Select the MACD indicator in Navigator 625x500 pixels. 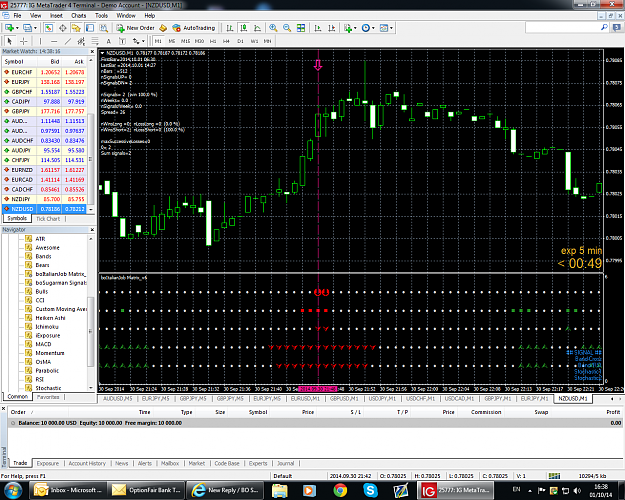43,344
